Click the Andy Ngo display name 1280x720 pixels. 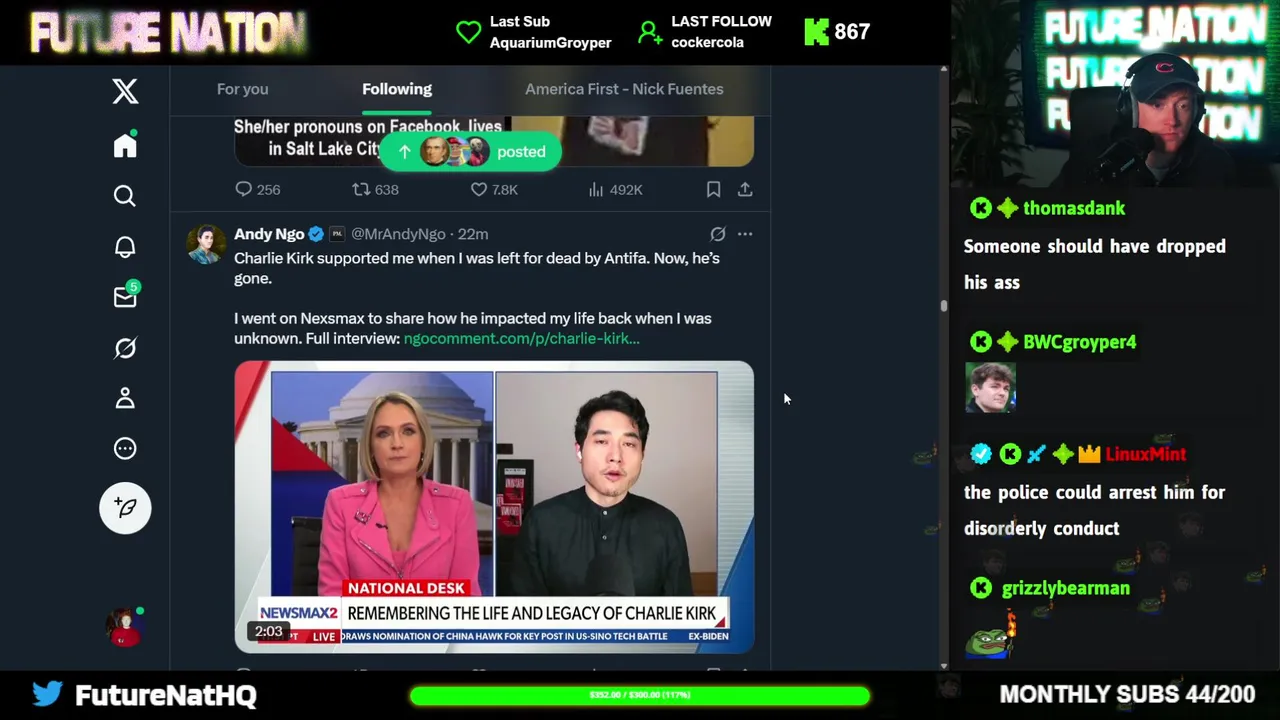[269, 234]
